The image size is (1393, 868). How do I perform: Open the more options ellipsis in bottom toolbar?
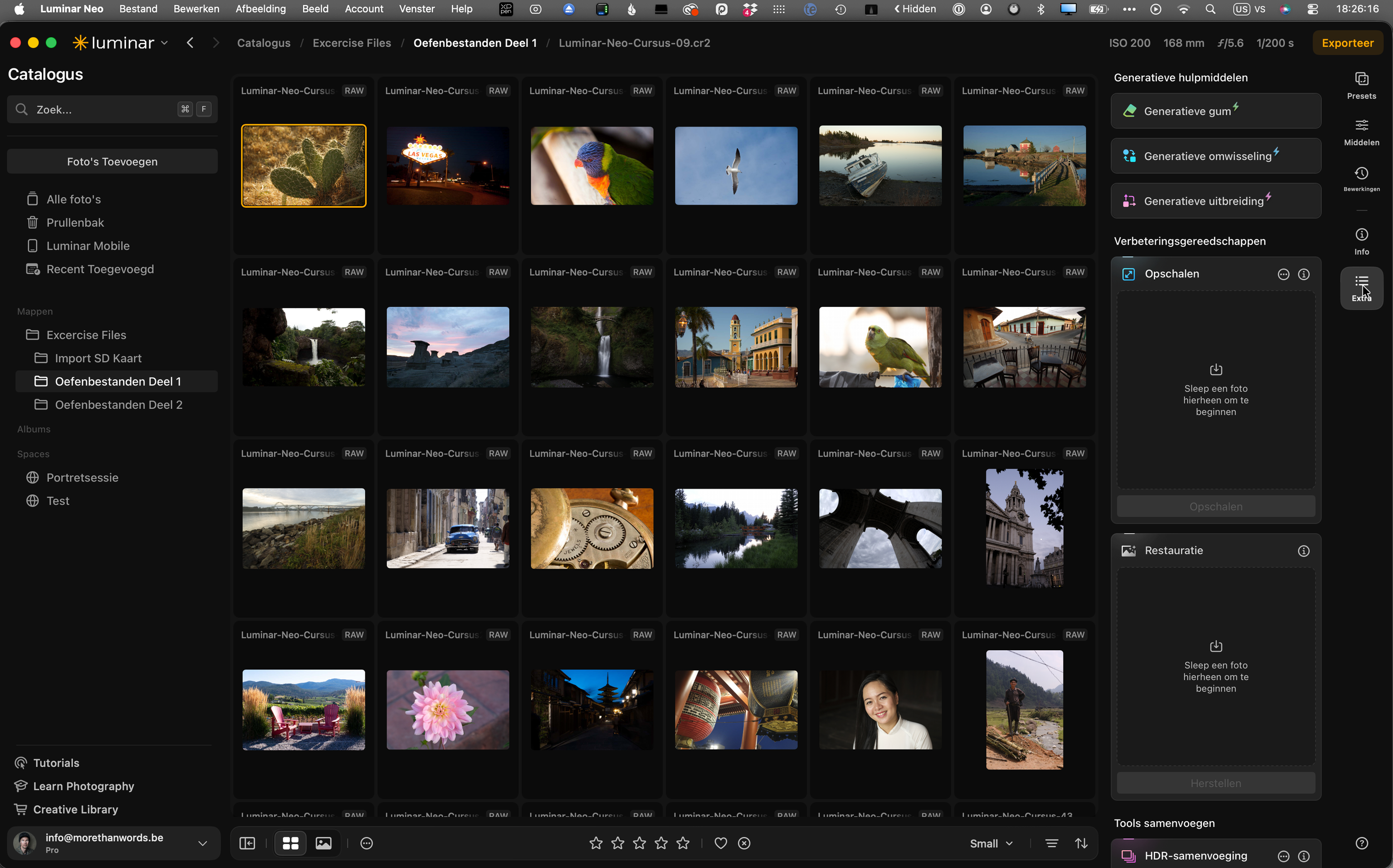pos(367,843)
